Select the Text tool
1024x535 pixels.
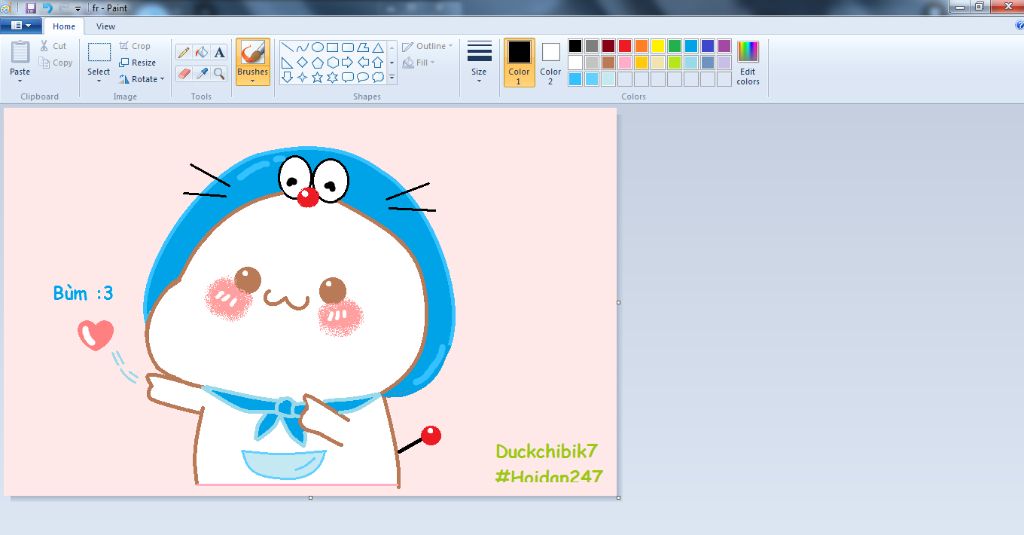[219, 52]
